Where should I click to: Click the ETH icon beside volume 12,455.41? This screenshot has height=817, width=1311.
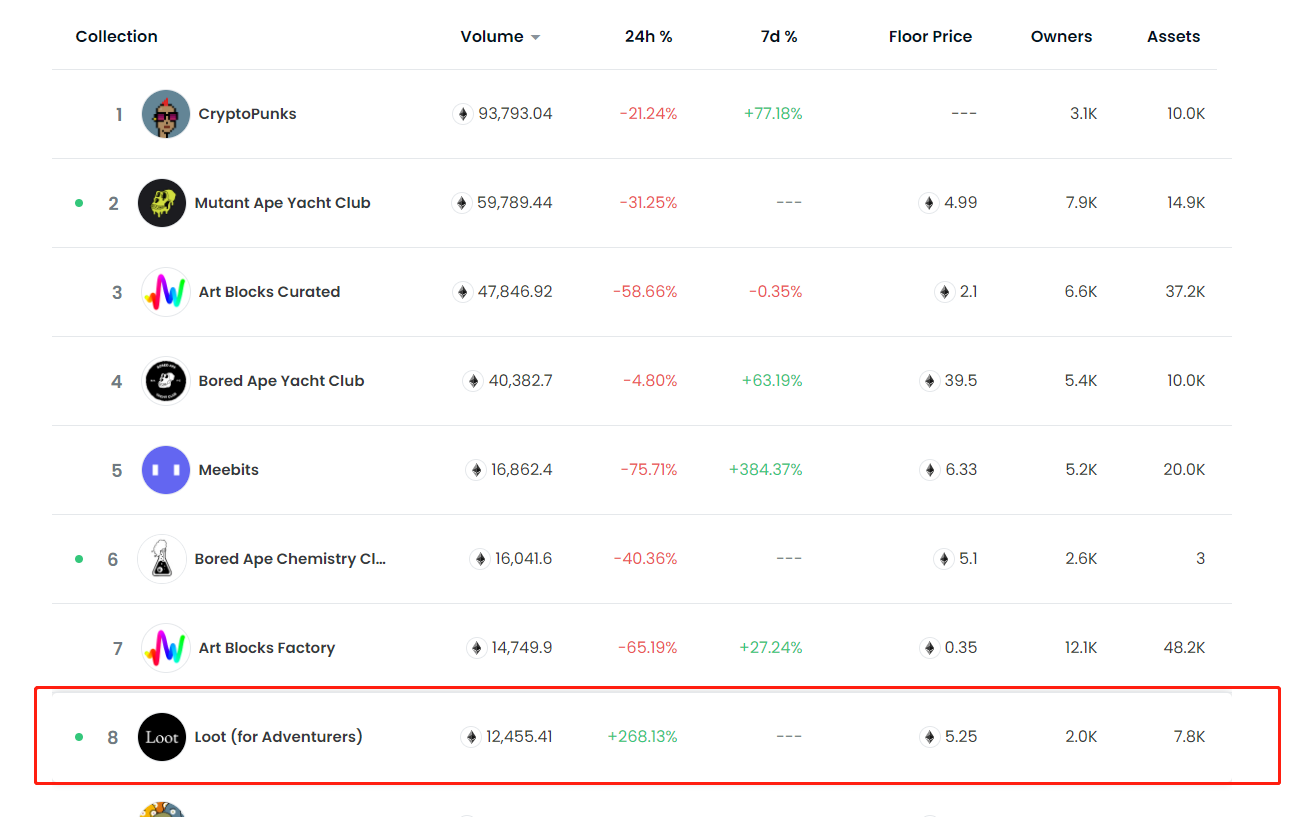(x=470, y=737)
